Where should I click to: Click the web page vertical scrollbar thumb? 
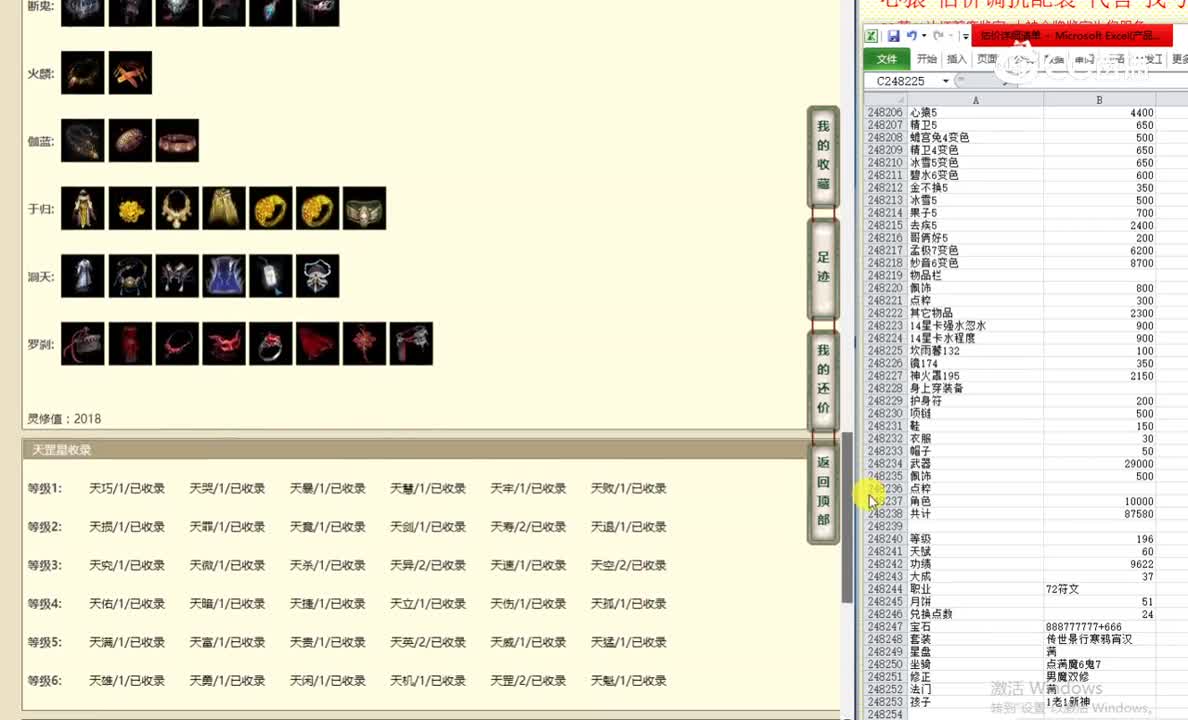847,518
